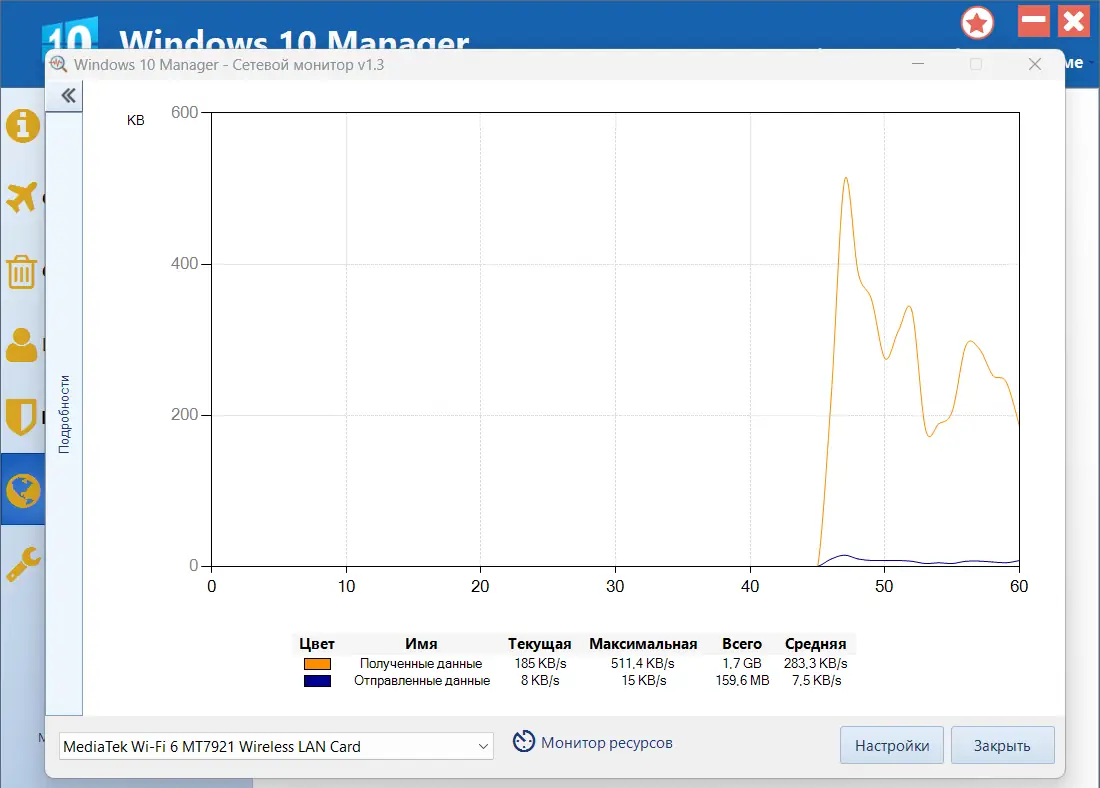This screenshot has width=1100, height=788.
Task: Open the wrench Misc tools section
Action: coord(22,562)
